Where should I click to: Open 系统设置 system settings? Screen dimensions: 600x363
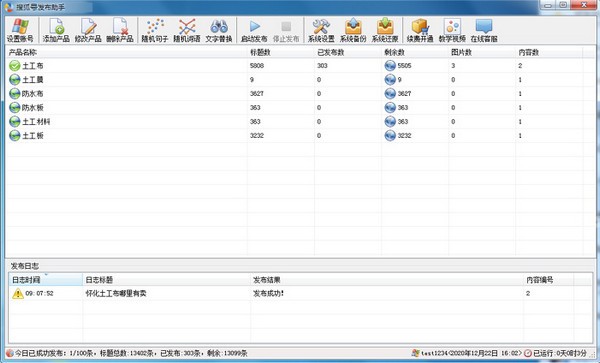[321, 30]
